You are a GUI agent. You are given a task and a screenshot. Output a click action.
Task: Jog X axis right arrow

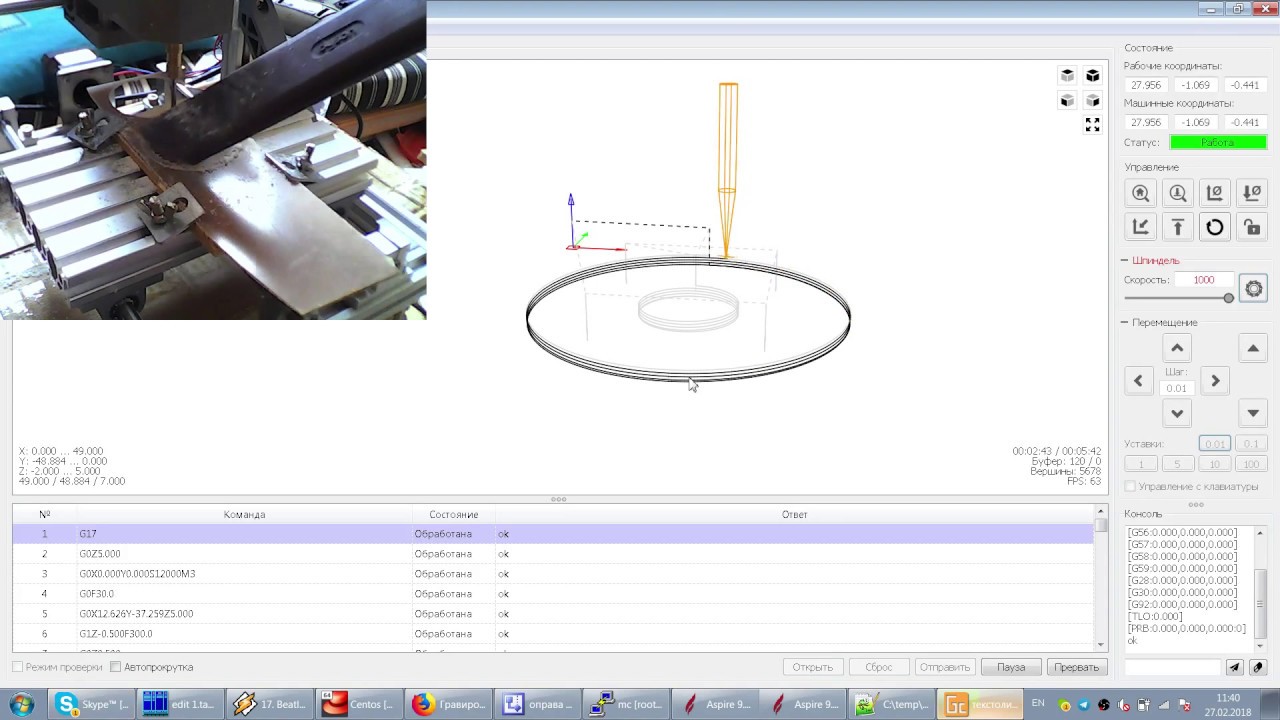click(x=1215, y=381)
